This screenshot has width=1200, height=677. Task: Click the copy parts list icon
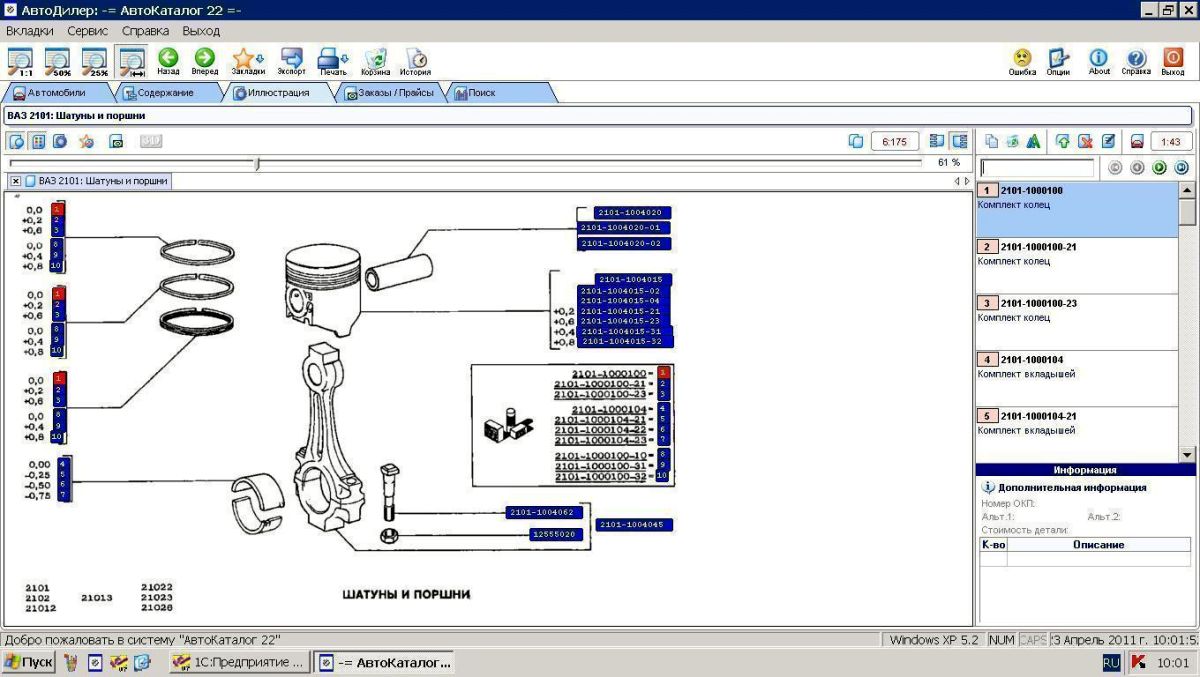[991, 141]
